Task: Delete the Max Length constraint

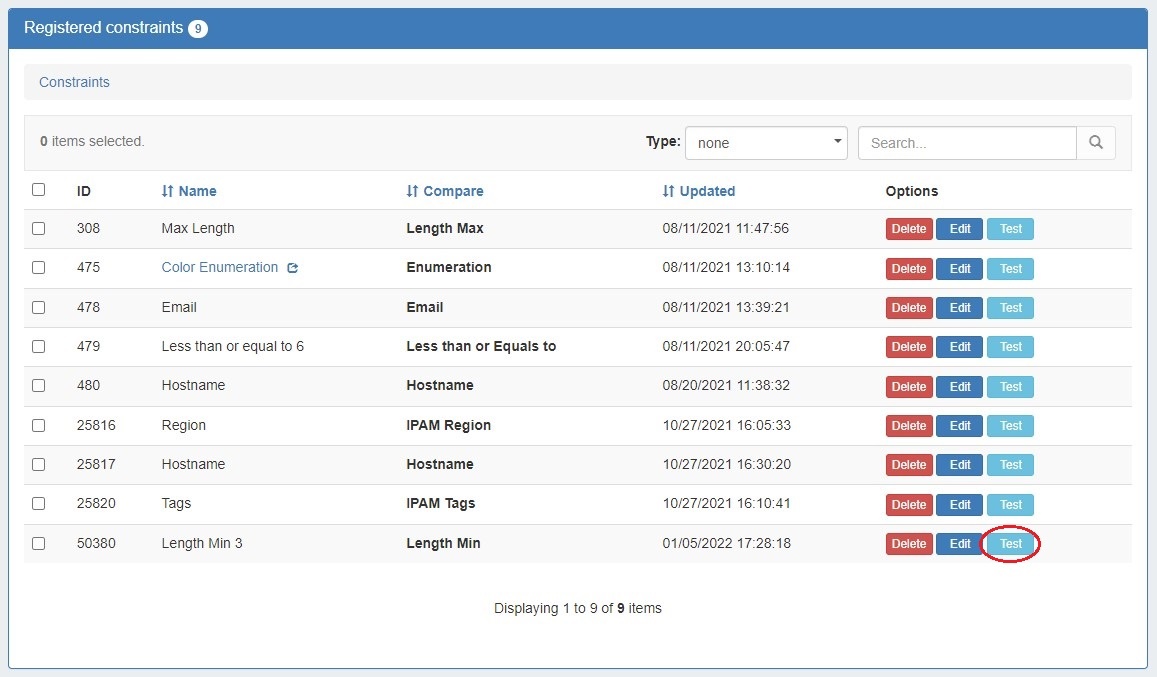Action: pos(908,229)
